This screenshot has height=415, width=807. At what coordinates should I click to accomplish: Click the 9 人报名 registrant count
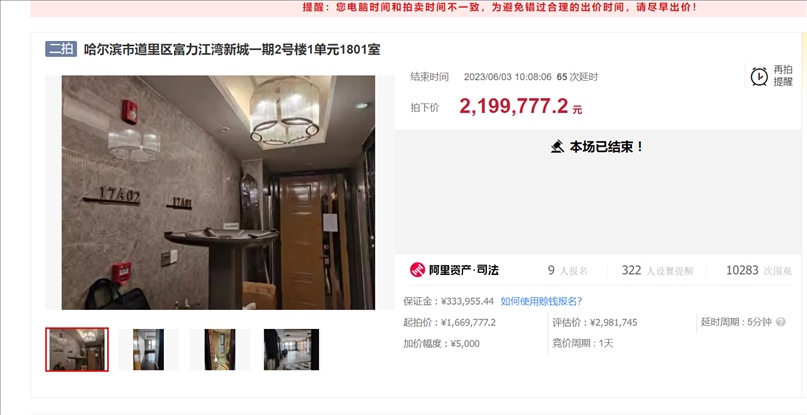(568, 270)
